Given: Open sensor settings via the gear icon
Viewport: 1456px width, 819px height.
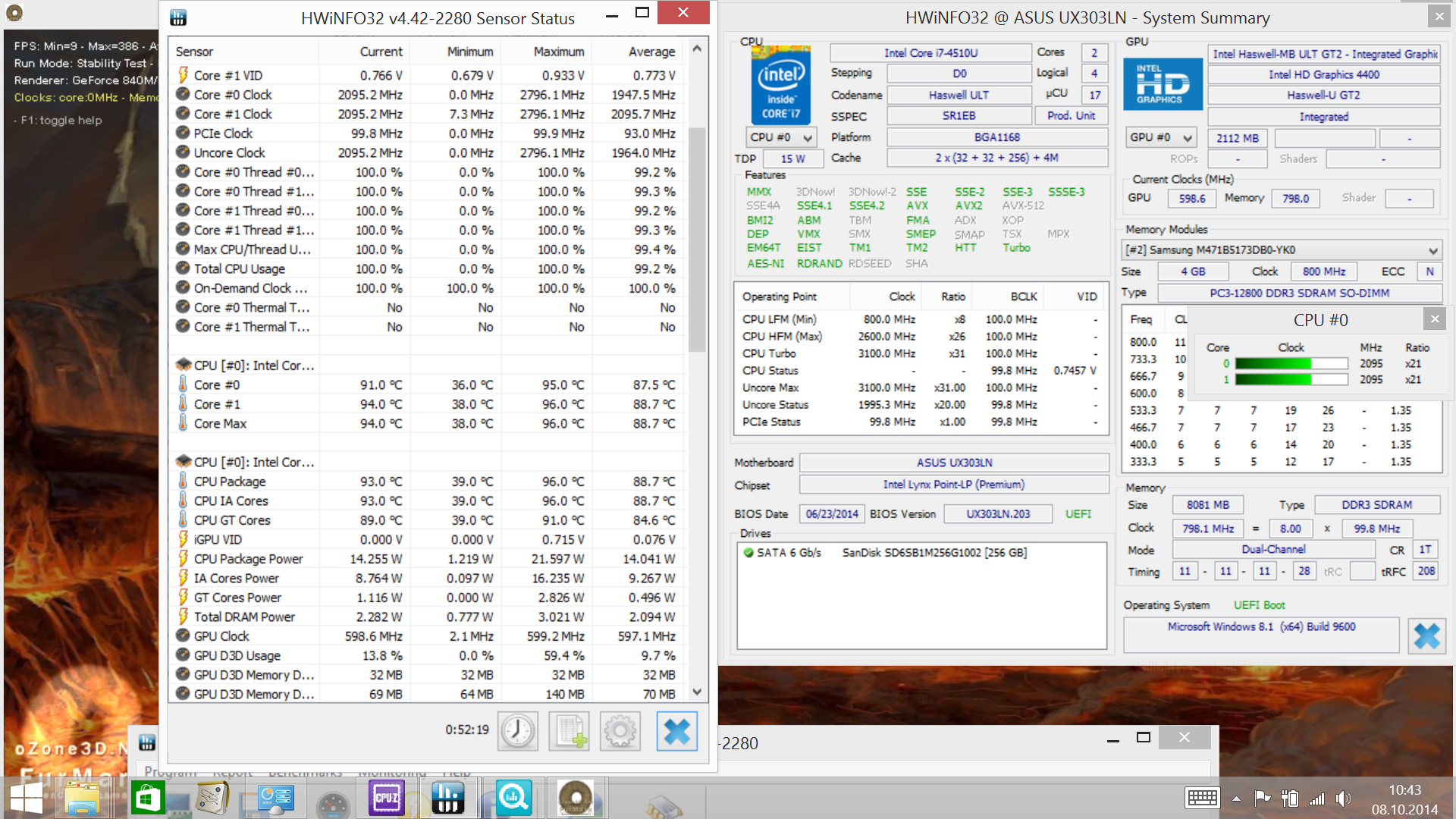Looking at the screenshot, I should click(x=620, y=731).
